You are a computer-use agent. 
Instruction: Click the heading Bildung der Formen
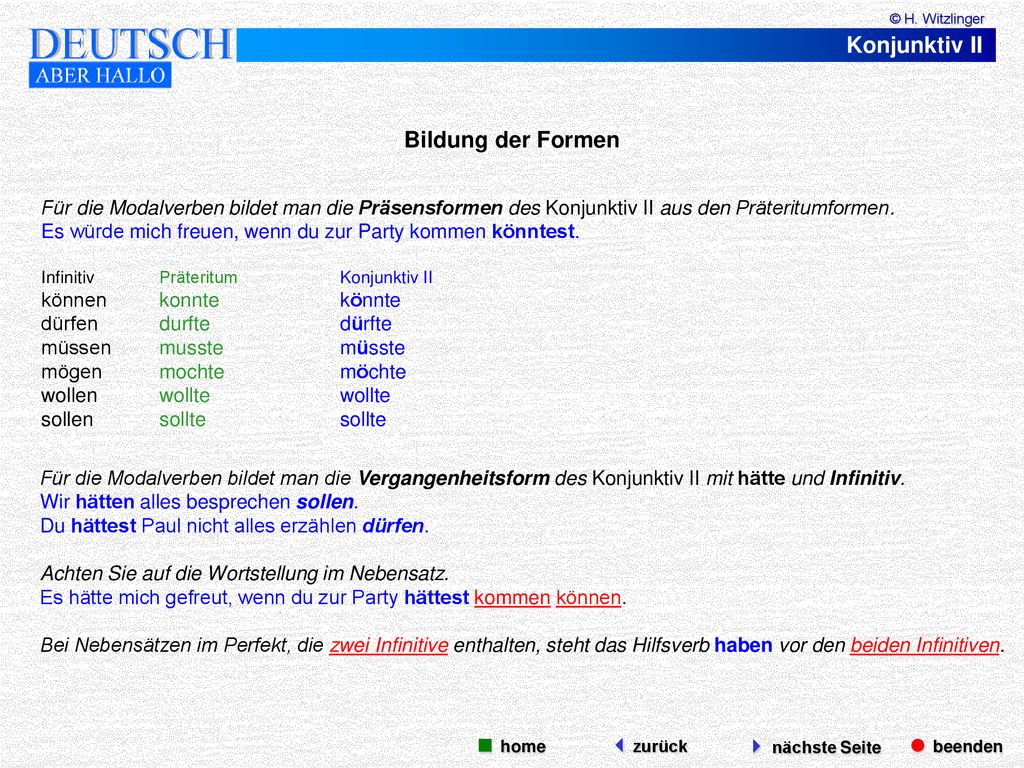[x=512, y=140]
